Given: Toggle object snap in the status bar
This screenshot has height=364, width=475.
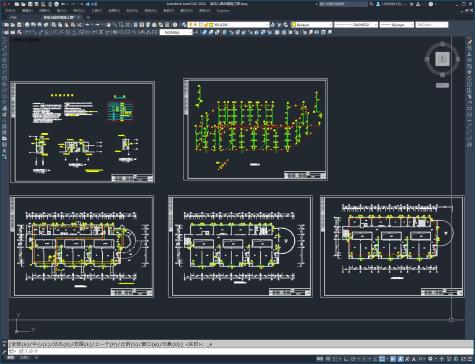Looking at the screenshot, I should [382, 359].
